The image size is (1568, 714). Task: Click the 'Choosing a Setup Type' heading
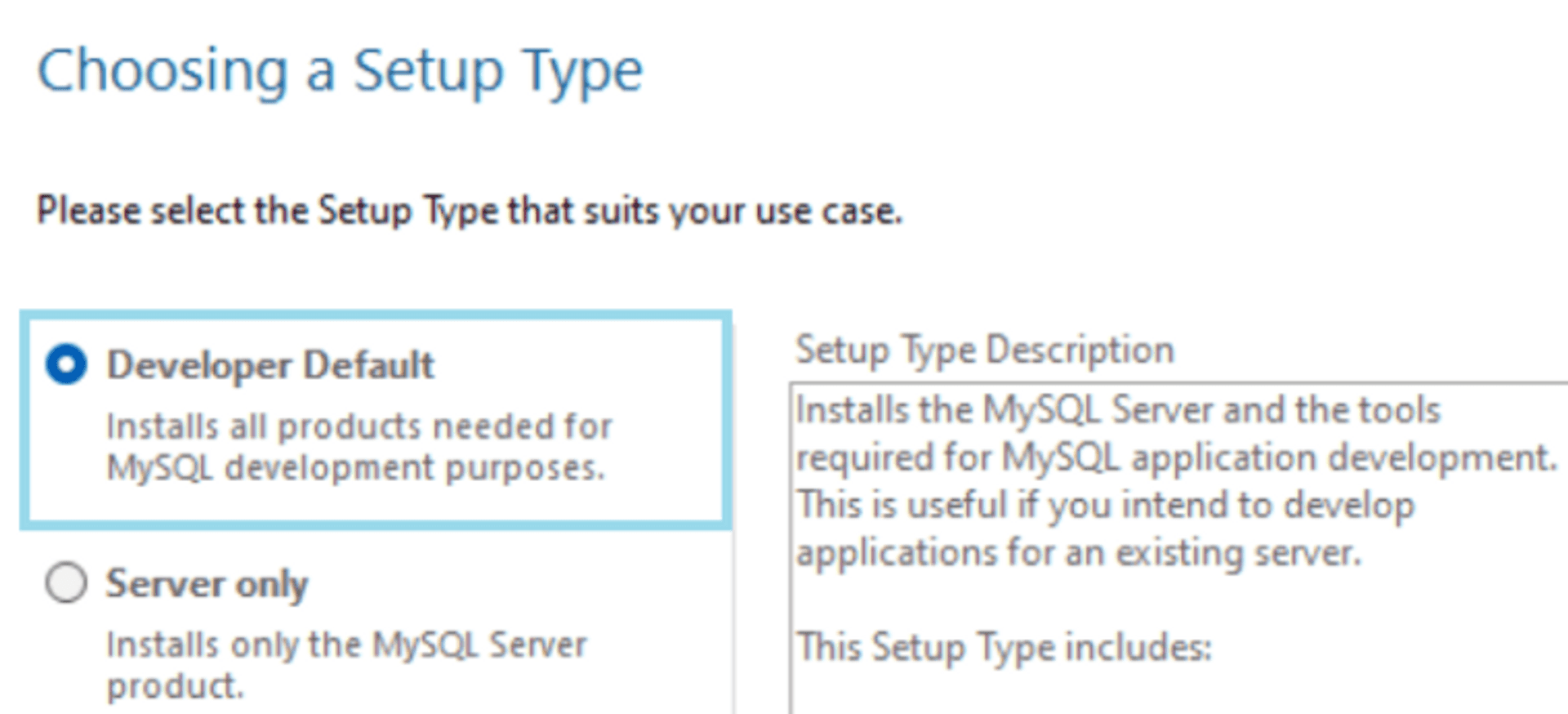click(340, 71)
